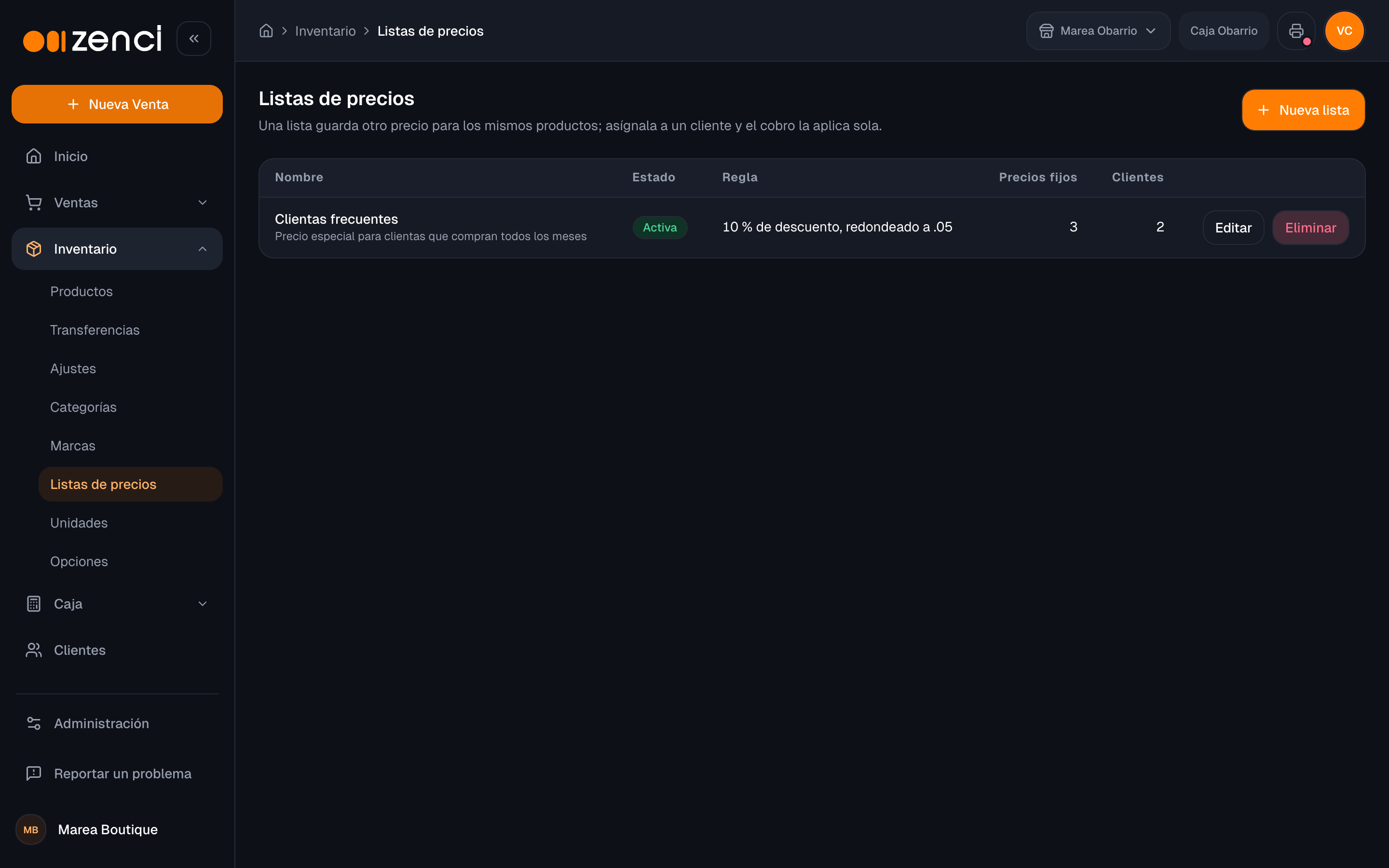Image resolution: width=1389 pixels, height=868 pixels.
Task: Click the zenci logo
Action: [93, 39]
